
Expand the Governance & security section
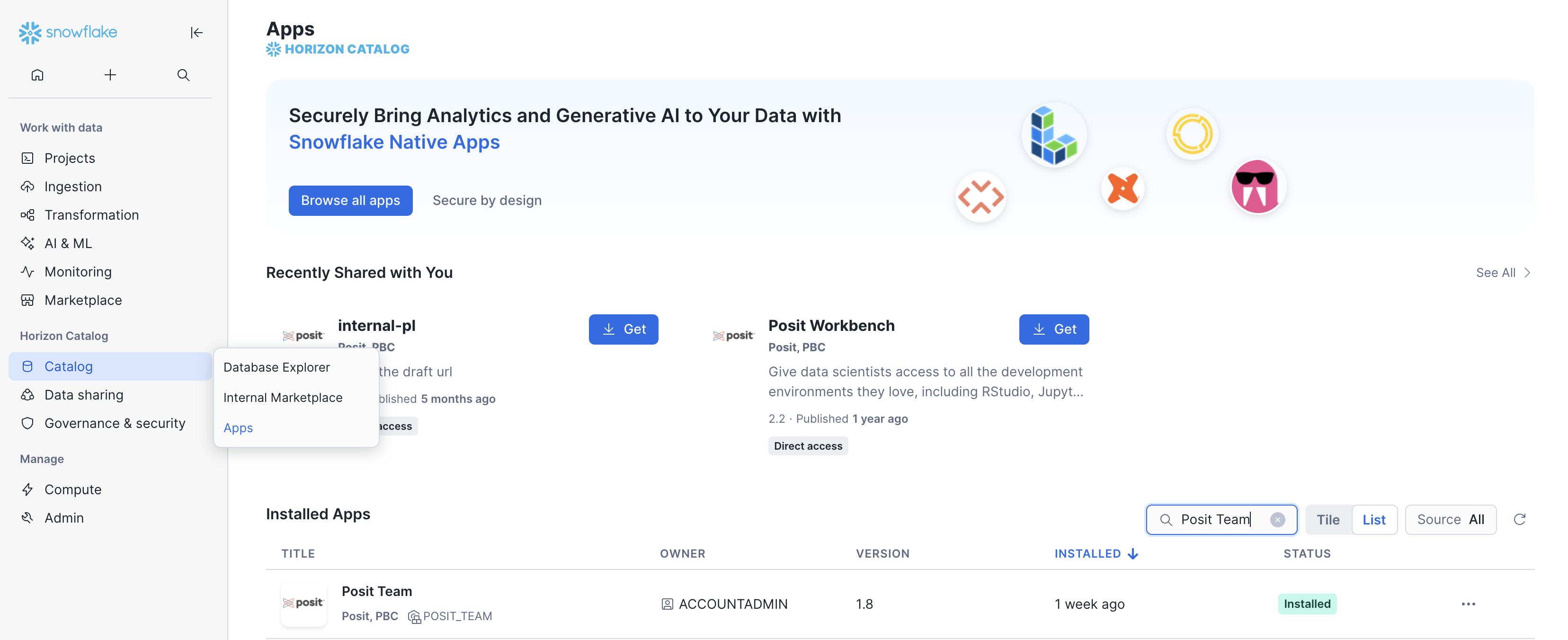pyautogui.click(x=115, y=423)
